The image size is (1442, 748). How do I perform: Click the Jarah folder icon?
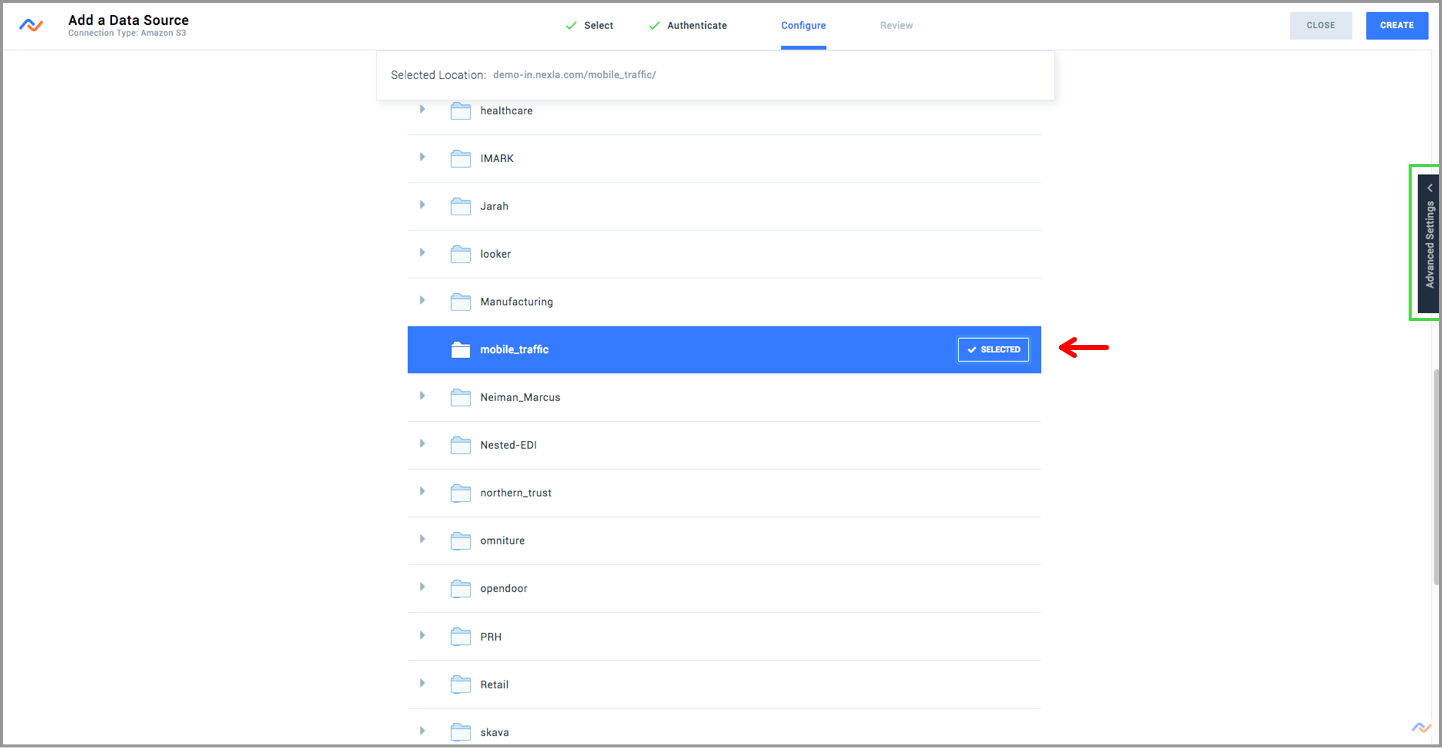tap(460, 206)
